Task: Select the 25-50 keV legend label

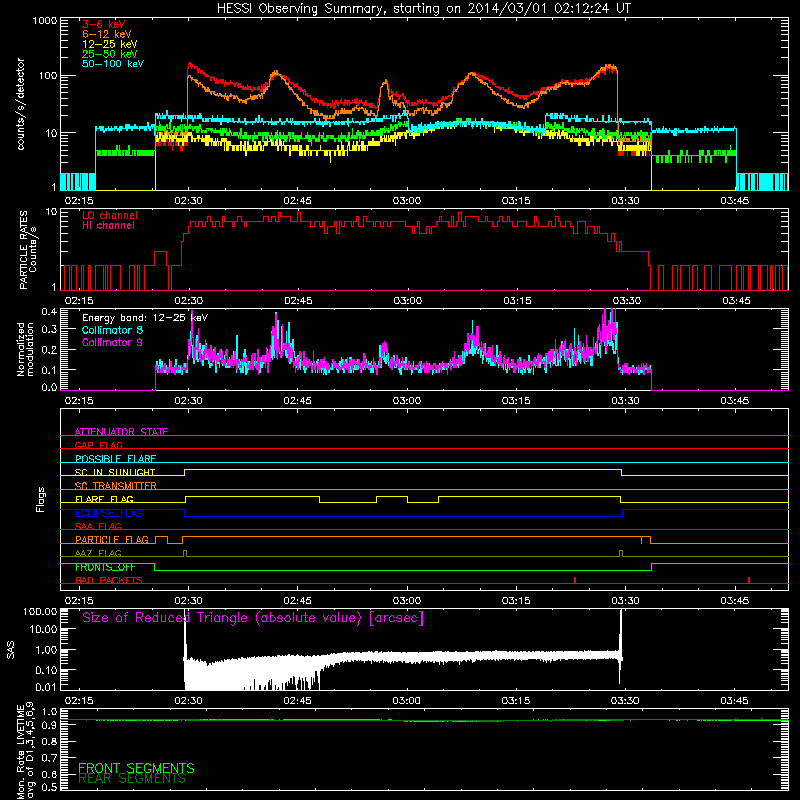Action: [110, 54]
